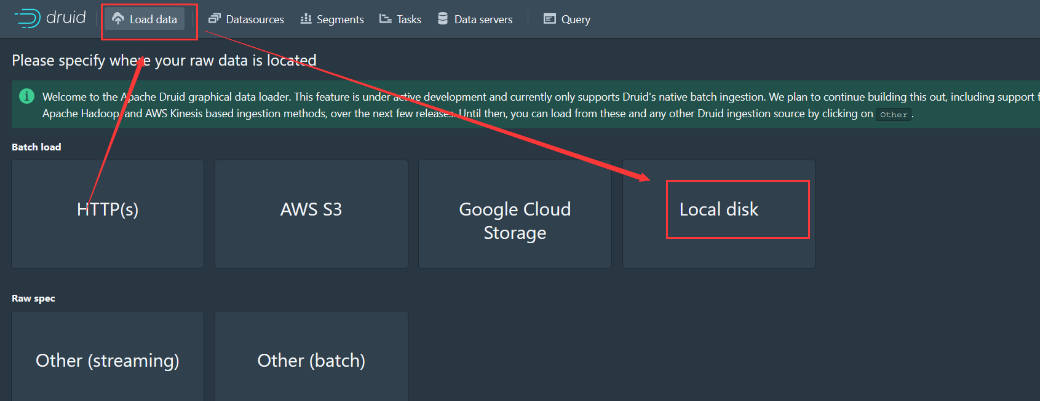
Task: Go to the Datasources tab
Action: point(245,19)
